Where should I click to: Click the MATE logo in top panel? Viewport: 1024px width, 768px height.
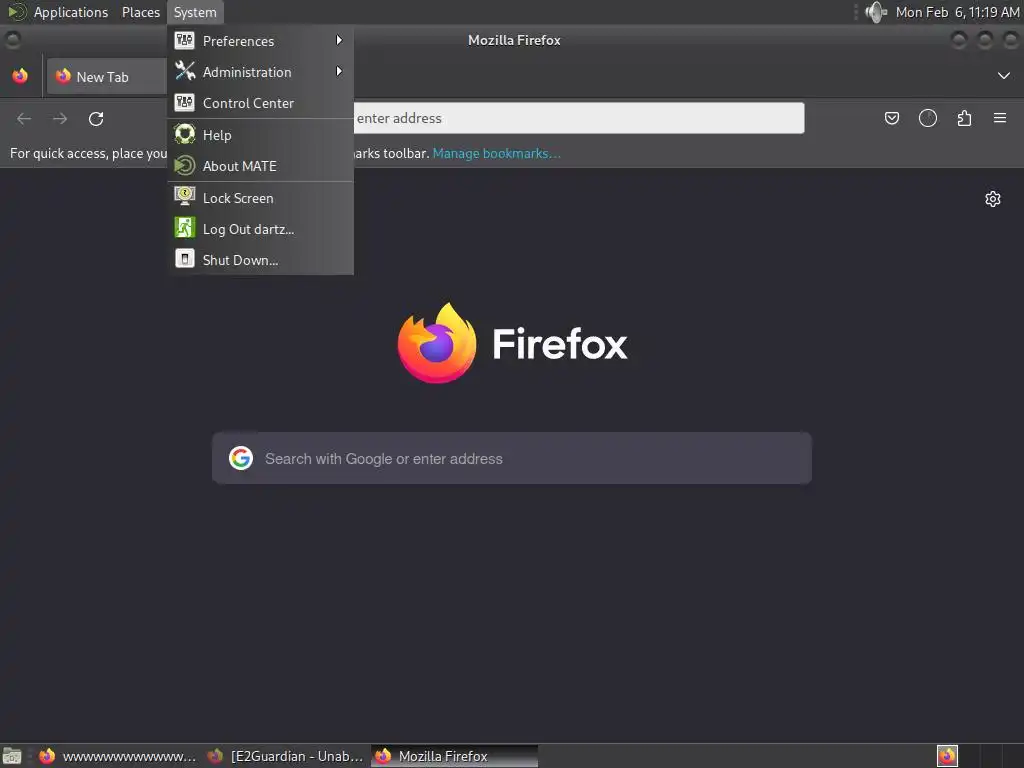pos(17,12)
